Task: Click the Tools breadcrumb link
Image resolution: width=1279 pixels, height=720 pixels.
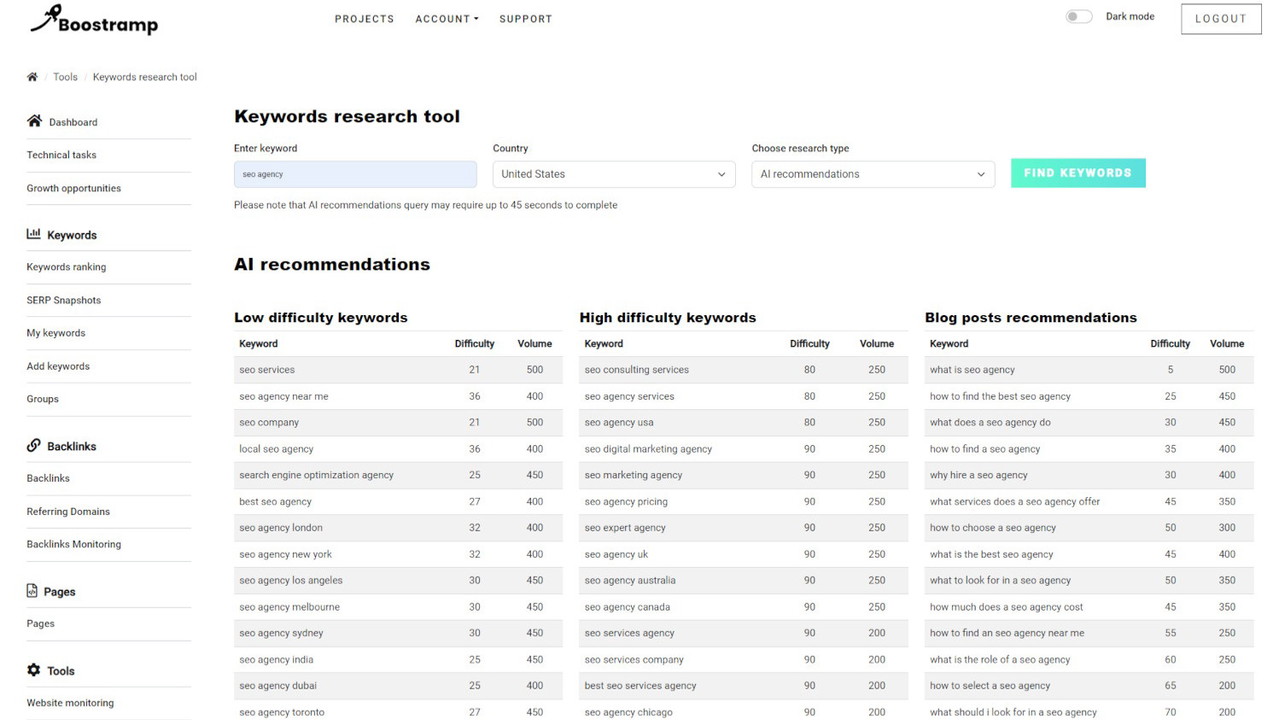Action: (65, 77)
